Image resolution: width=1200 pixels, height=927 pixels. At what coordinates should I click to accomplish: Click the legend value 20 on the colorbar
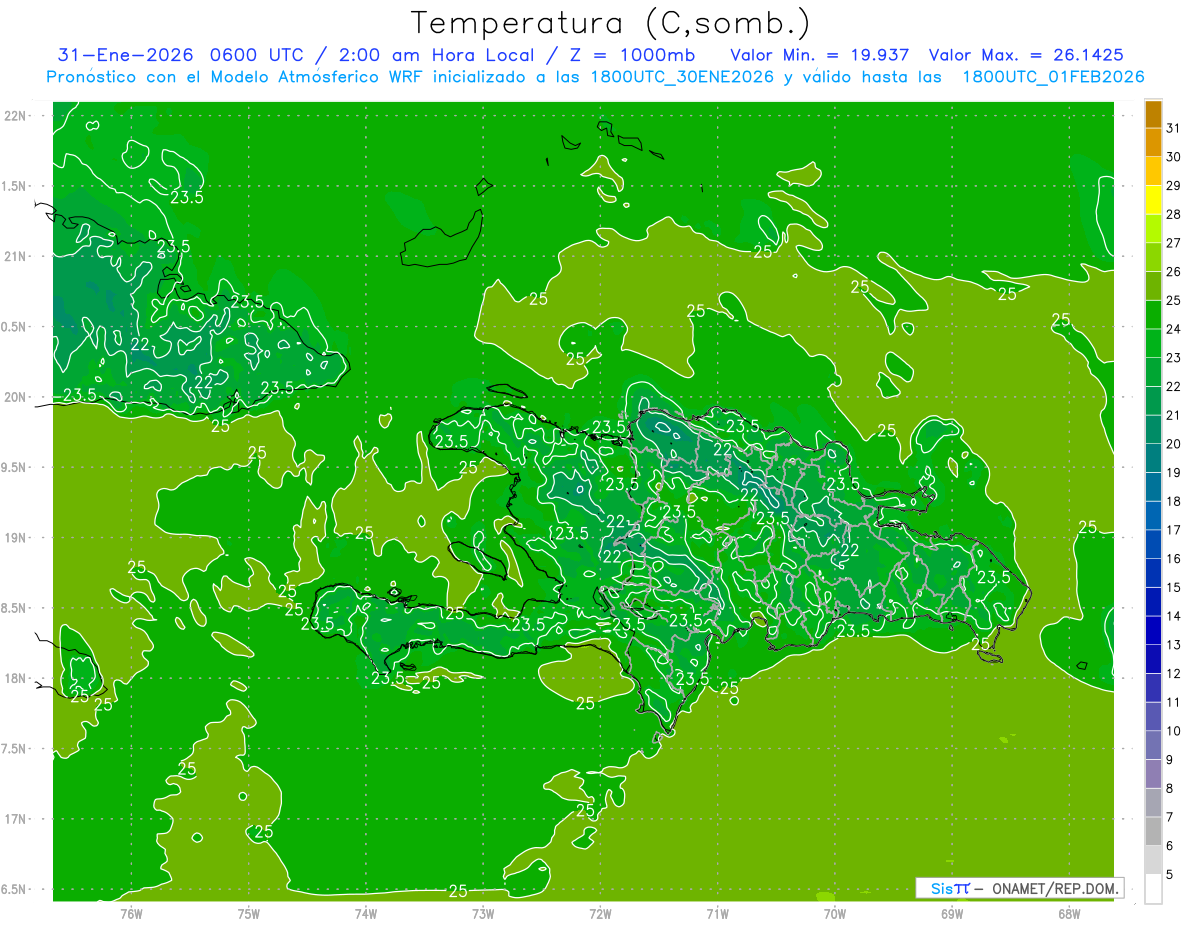point(1174,444)
